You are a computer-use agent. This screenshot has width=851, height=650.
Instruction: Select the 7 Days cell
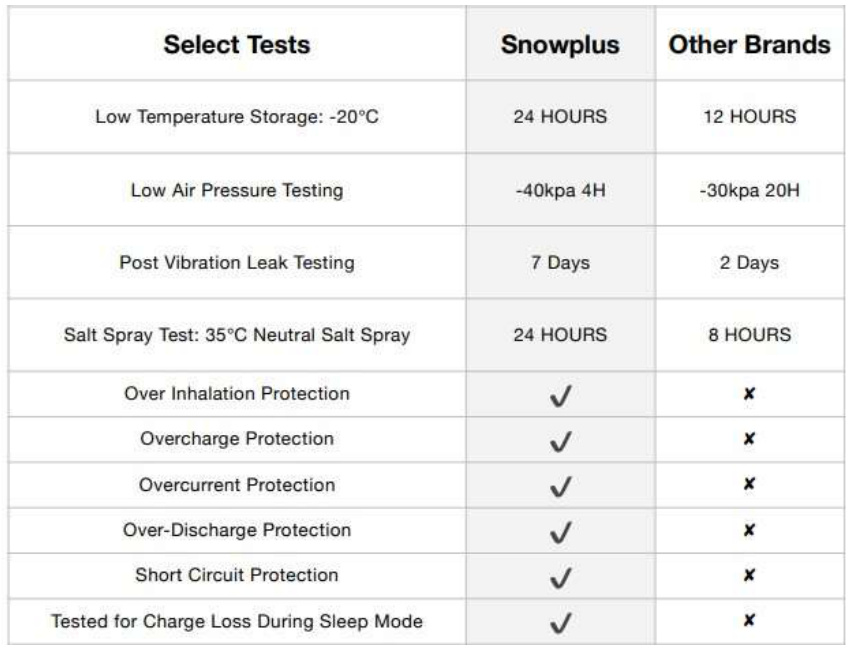coord(561,263)
